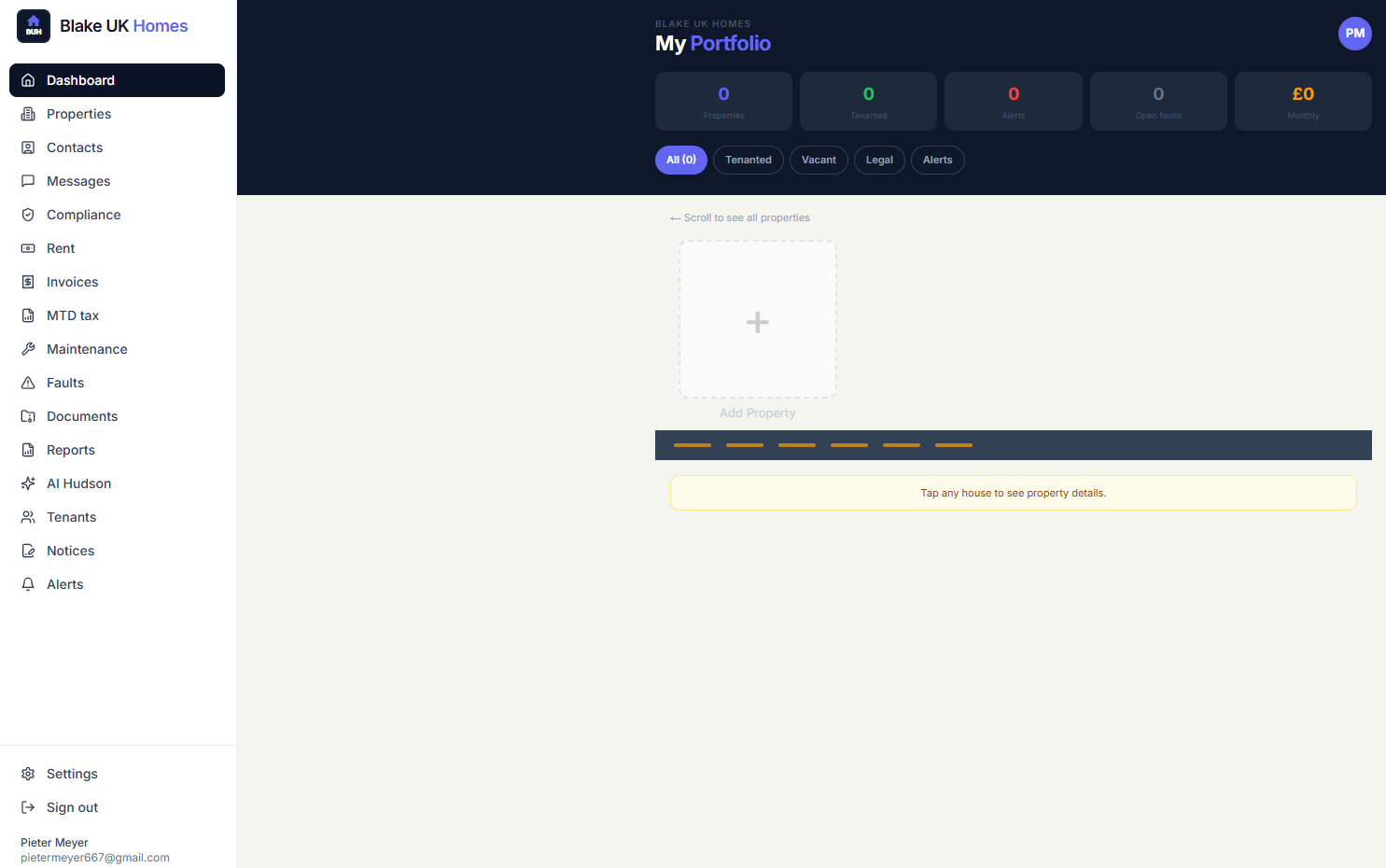Screen dimensions: 1386x868
Task: Click the plus icon to add property
Action: [x=758, y=322]
